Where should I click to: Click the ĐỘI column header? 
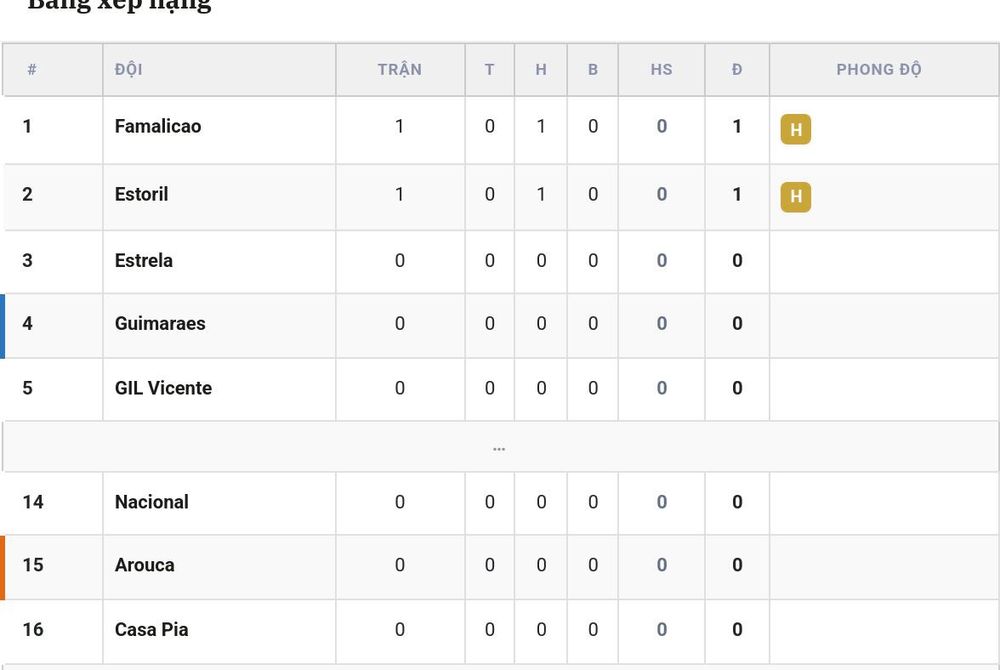coord(128,69)
